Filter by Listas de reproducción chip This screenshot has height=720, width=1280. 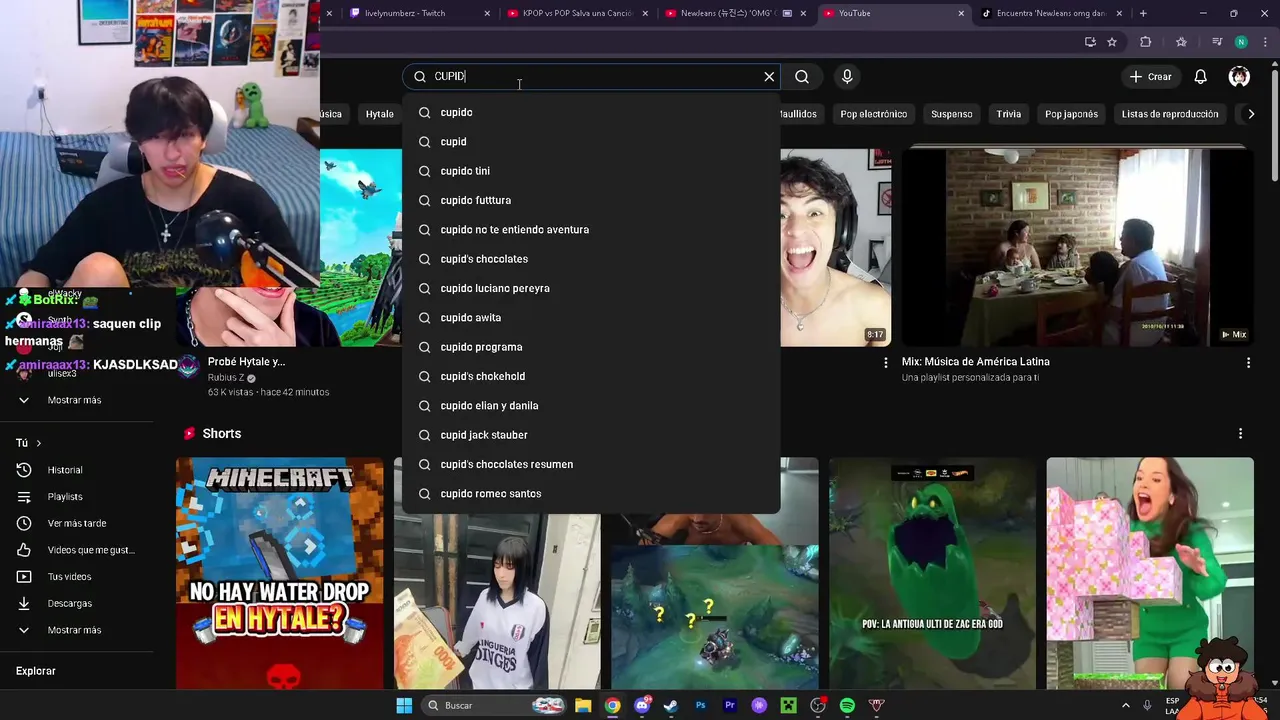click(1169, 114)
